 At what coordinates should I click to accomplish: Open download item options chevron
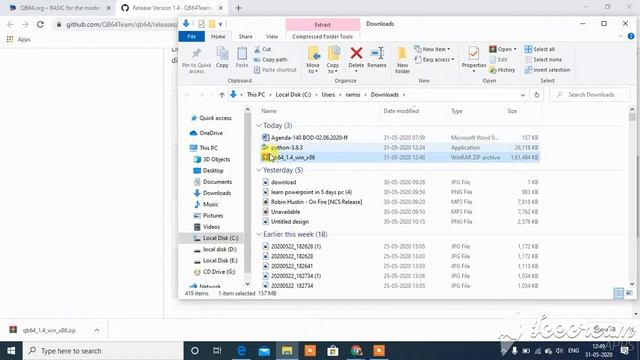pyautogui.click(x=97, y=330)
